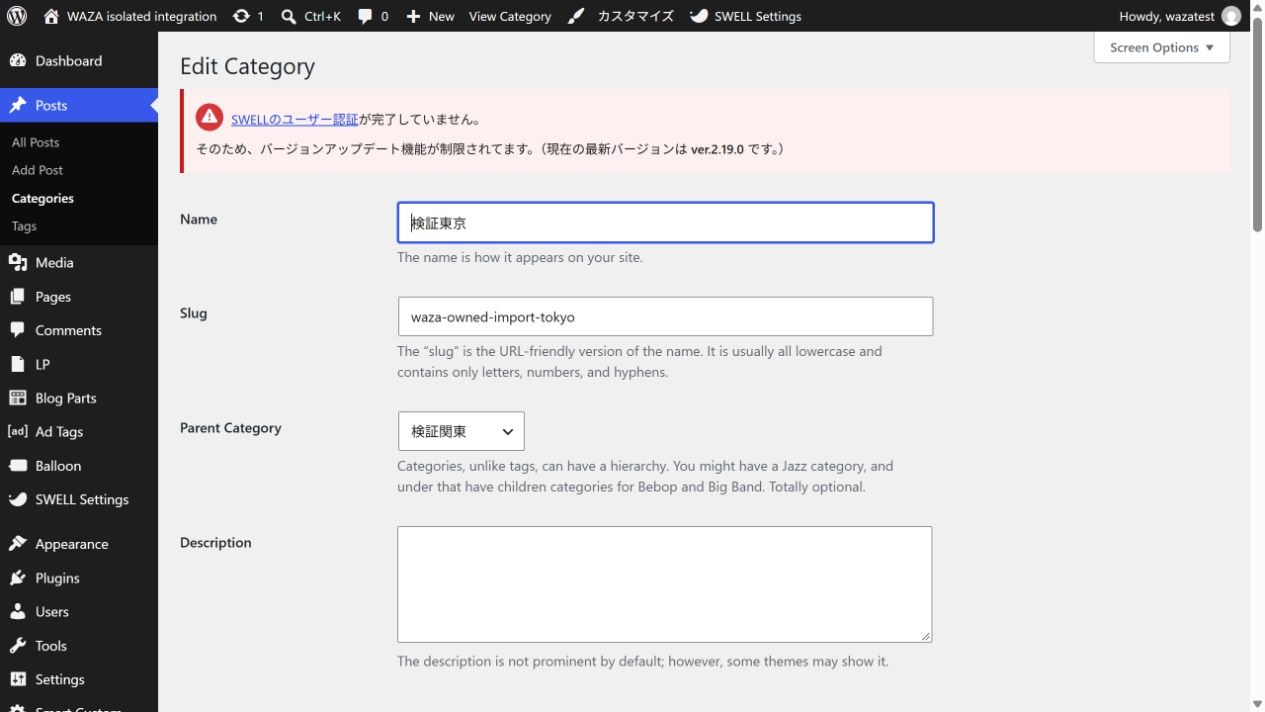The image size is (1265, 712).
Task: Open the Tags submenu item
Action: click(x=24, y=226)
